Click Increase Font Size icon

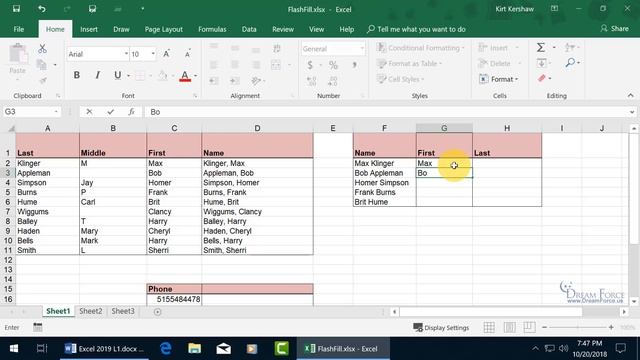[167, 54]
